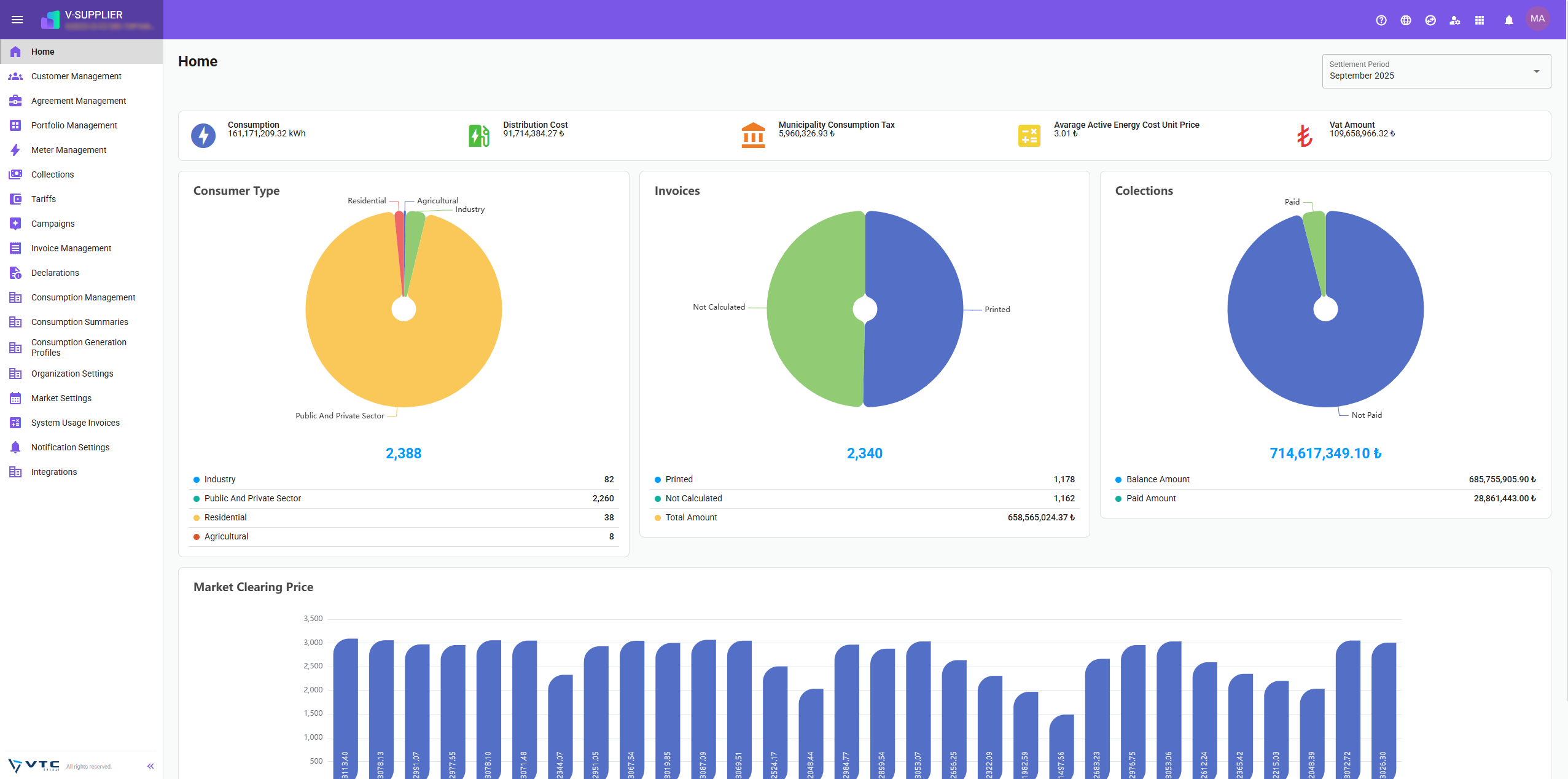The width and height of the screenshot is (1568, 779).
Task: Open the apps grid icon
Action: pyautogui.click(x=1479, y=20)
